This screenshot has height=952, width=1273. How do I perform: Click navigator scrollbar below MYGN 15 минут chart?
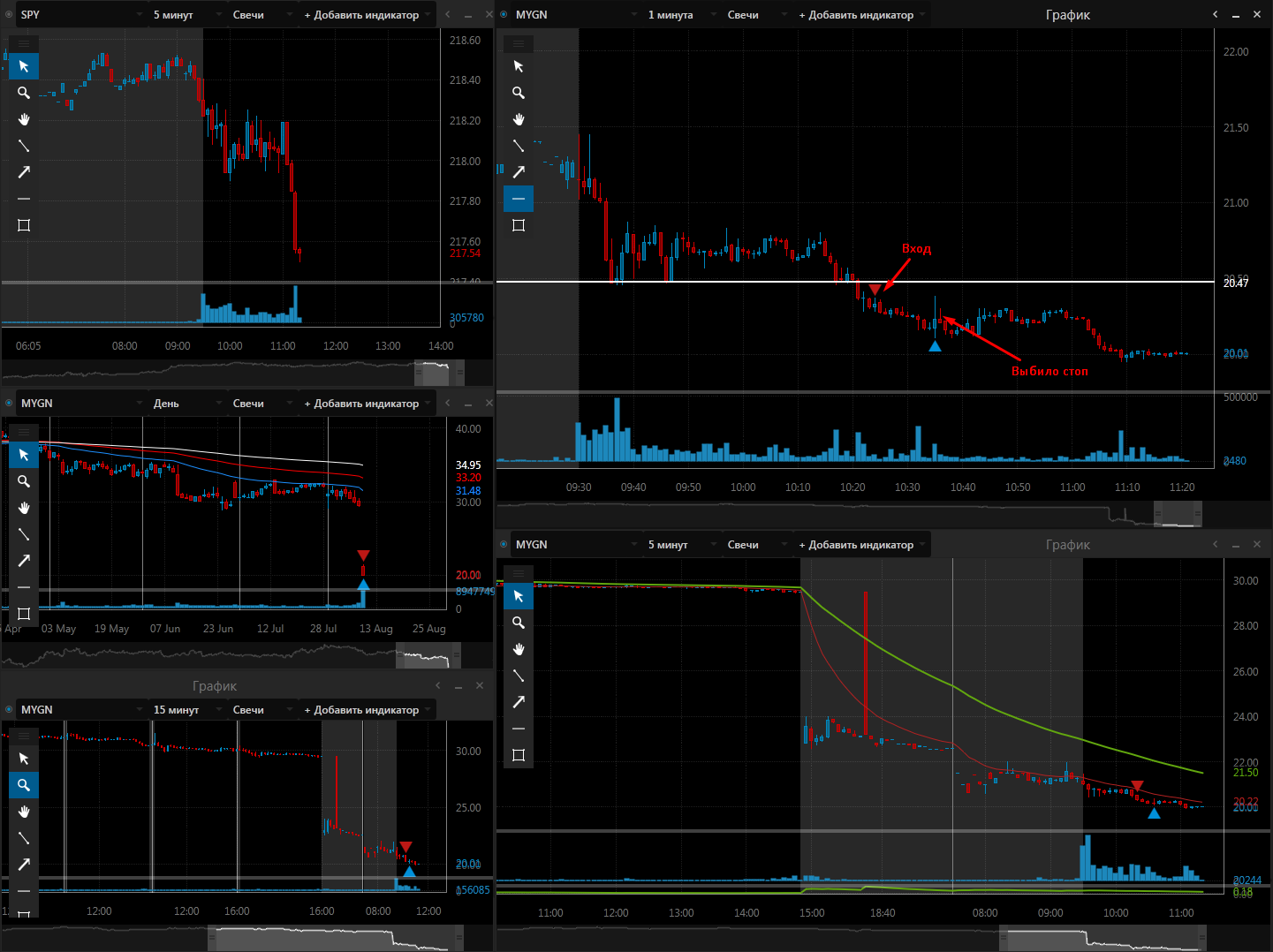click(336, 938)
